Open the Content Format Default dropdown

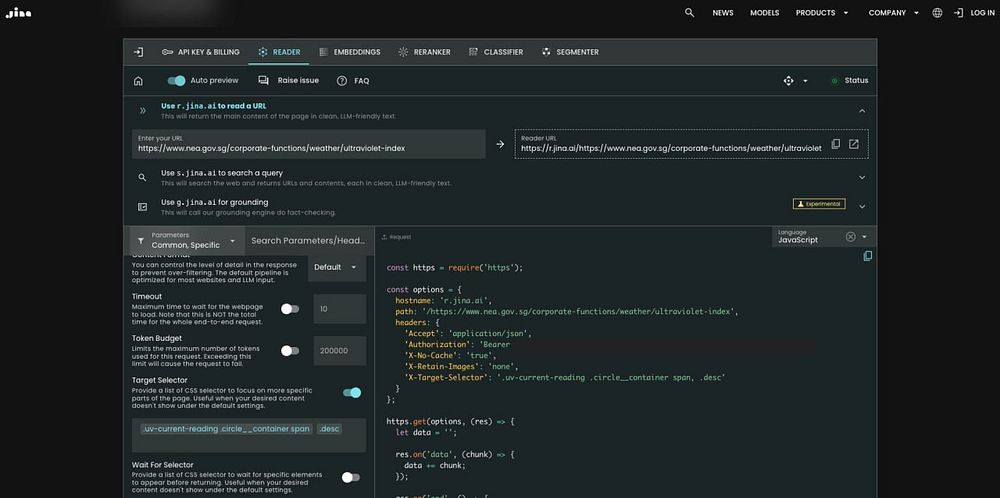point(335,267)
